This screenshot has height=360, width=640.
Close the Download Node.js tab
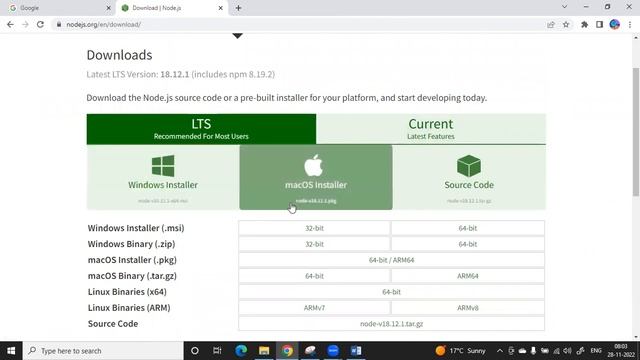tap(220, 8)
